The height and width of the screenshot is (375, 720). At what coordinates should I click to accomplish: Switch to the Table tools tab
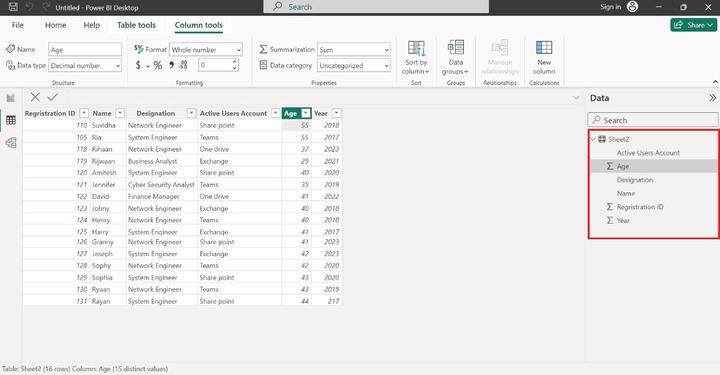[x=136, y=25]
